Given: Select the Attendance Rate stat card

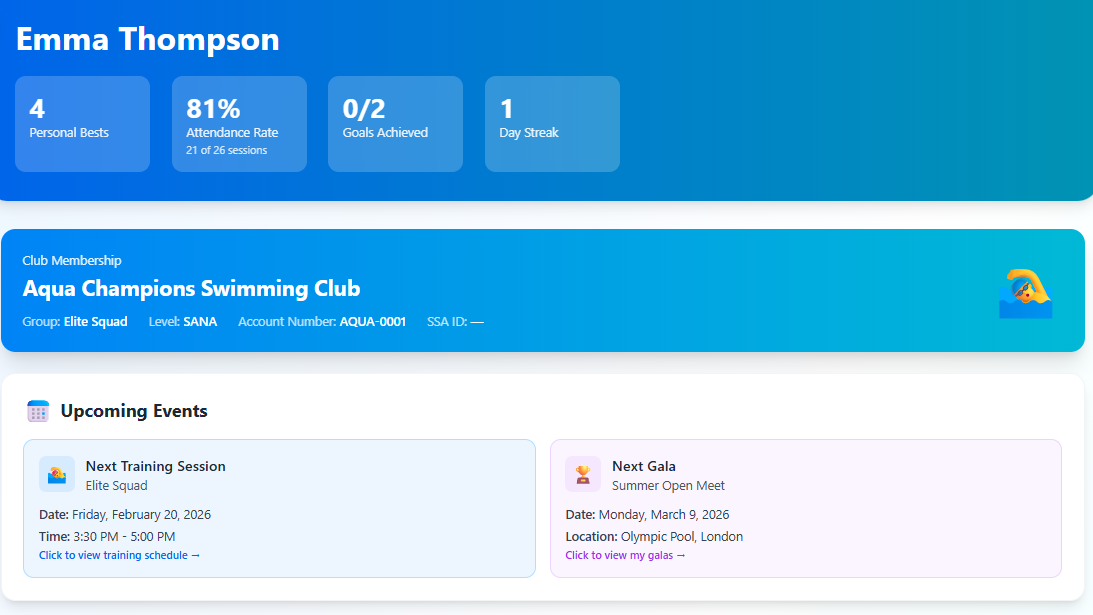Looking at the screenshot, I should 239,123.
